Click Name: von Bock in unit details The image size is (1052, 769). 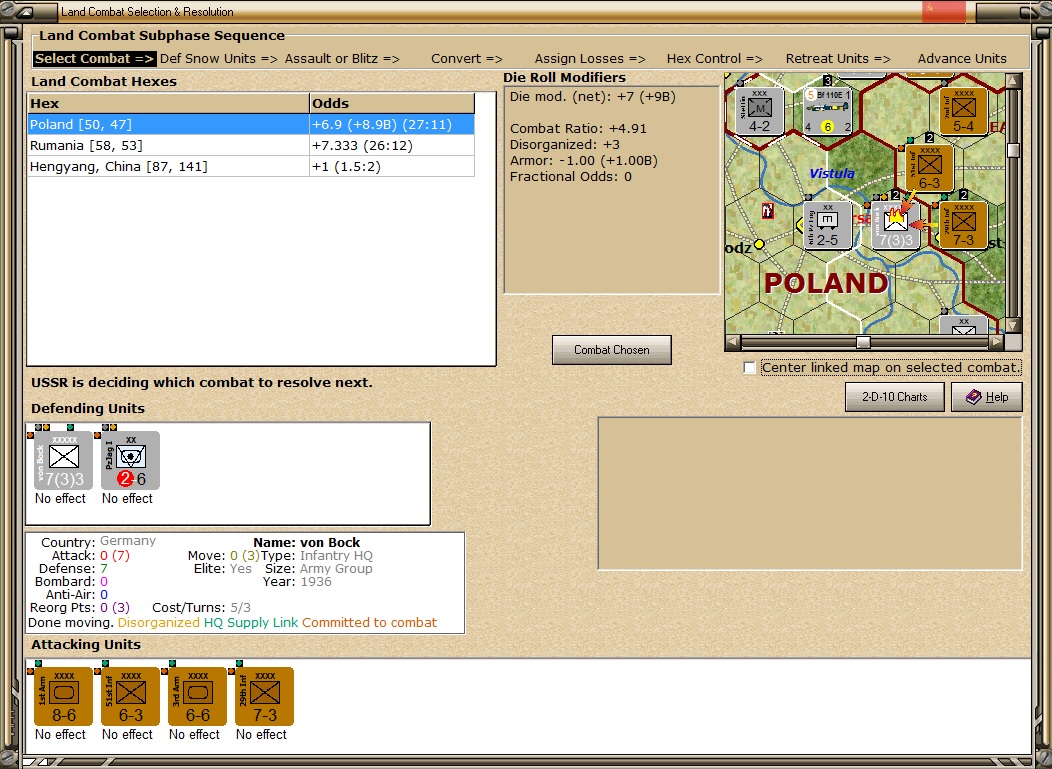point(307,542)
